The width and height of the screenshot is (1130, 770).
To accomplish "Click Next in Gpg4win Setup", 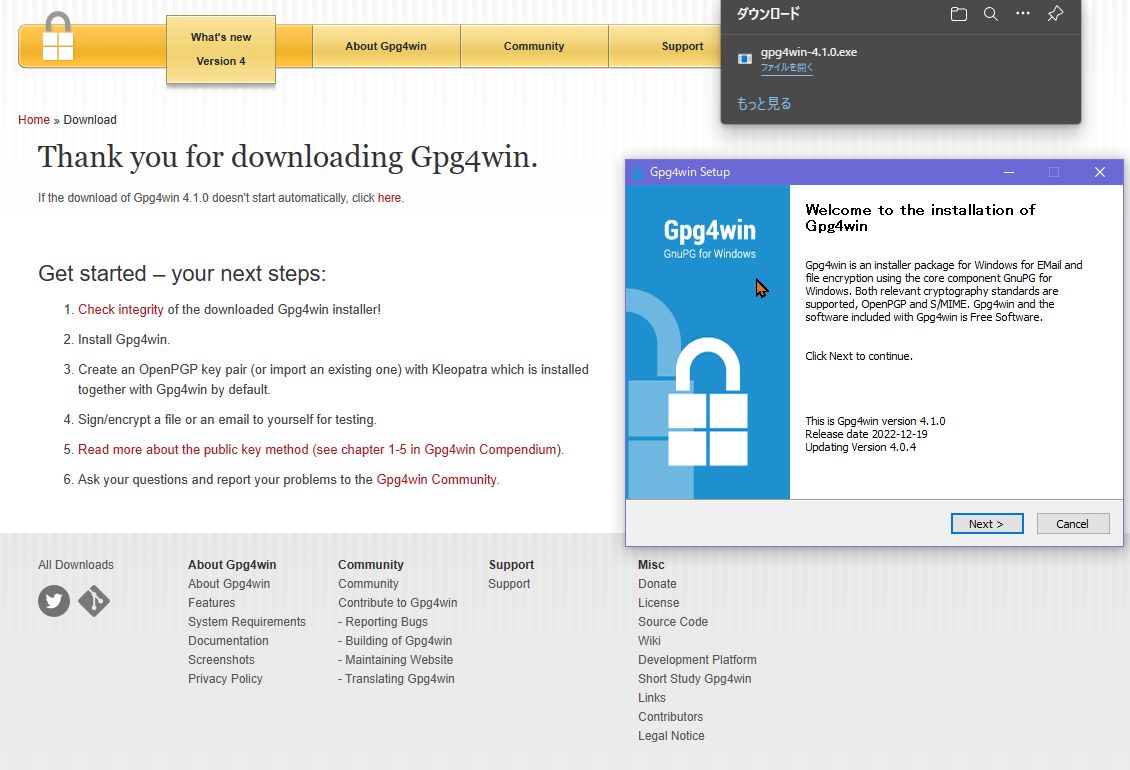I will 985,524.
